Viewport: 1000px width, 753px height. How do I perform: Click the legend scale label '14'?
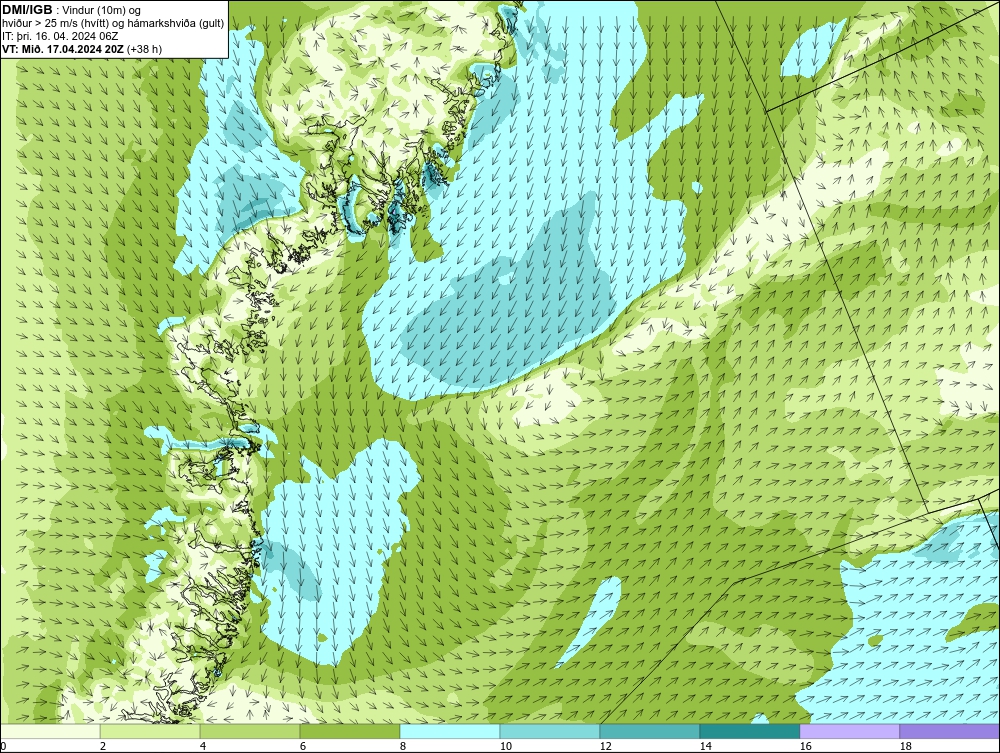click(x=706, y=746)
